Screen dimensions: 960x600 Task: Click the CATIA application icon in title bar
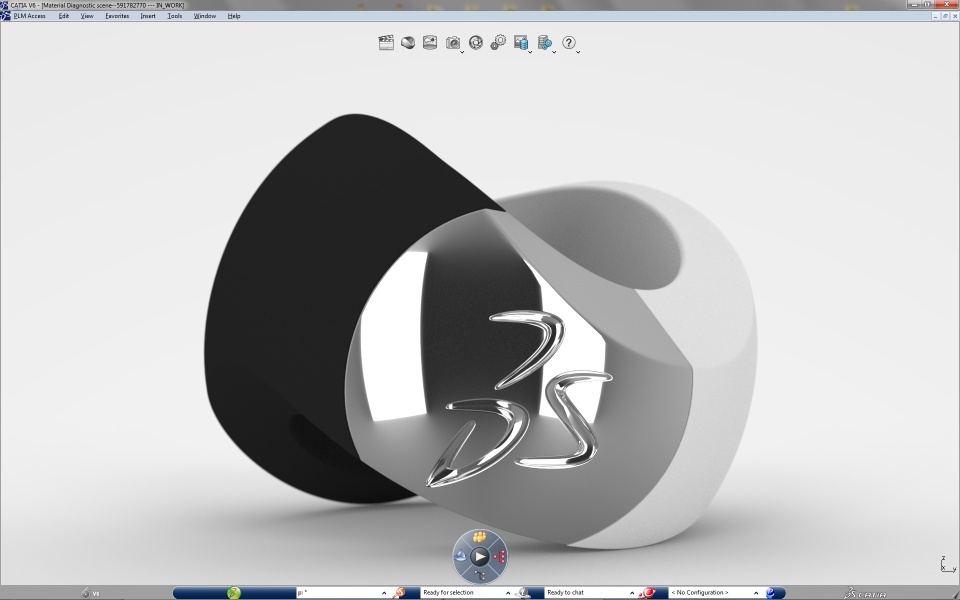click(5, 5)
